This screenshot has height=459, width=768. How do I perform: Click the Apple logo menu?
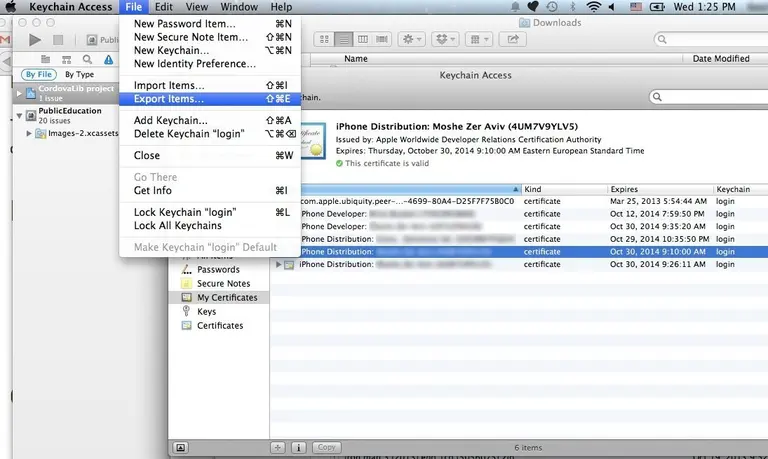pos(10,7)
